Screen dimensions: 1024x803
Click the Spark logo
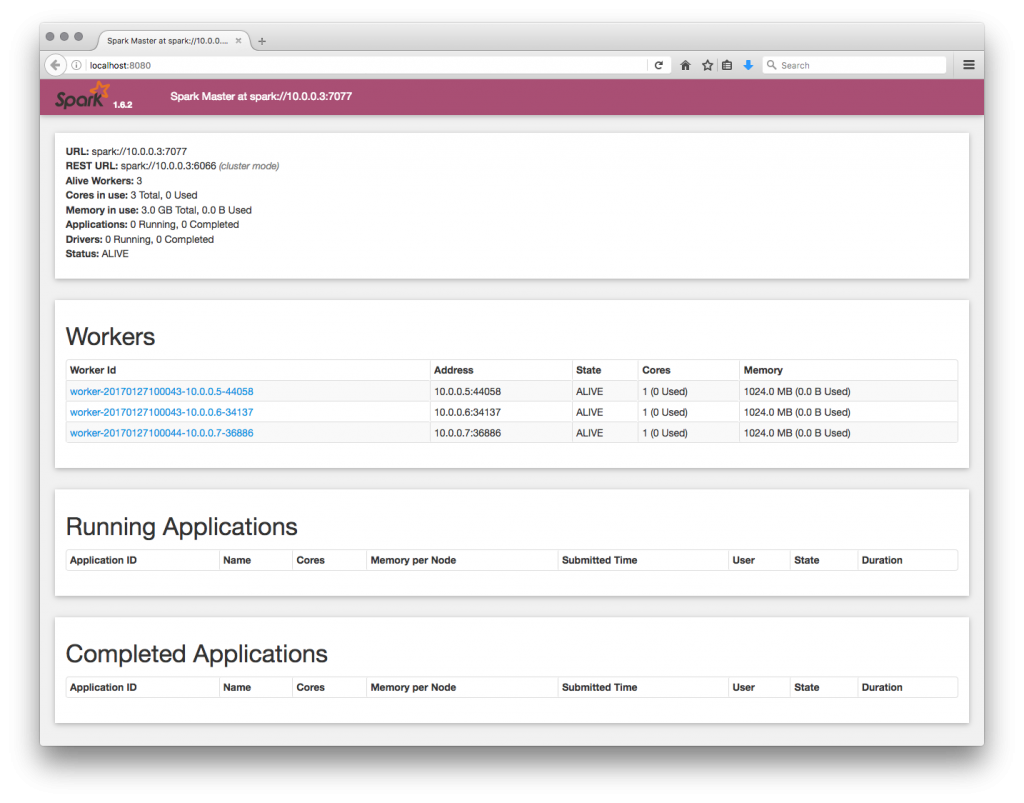[x=83, y=96]
